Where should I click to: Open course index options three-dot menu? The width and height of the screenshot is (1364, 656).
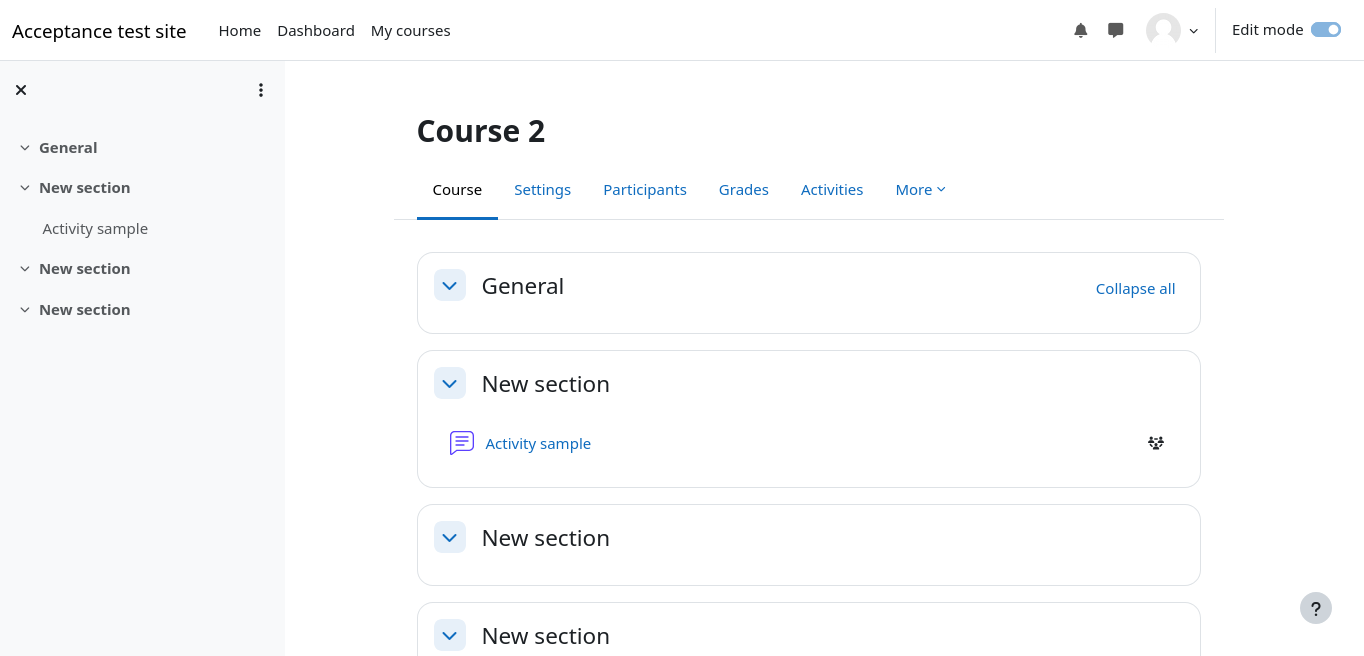(261, 90)
